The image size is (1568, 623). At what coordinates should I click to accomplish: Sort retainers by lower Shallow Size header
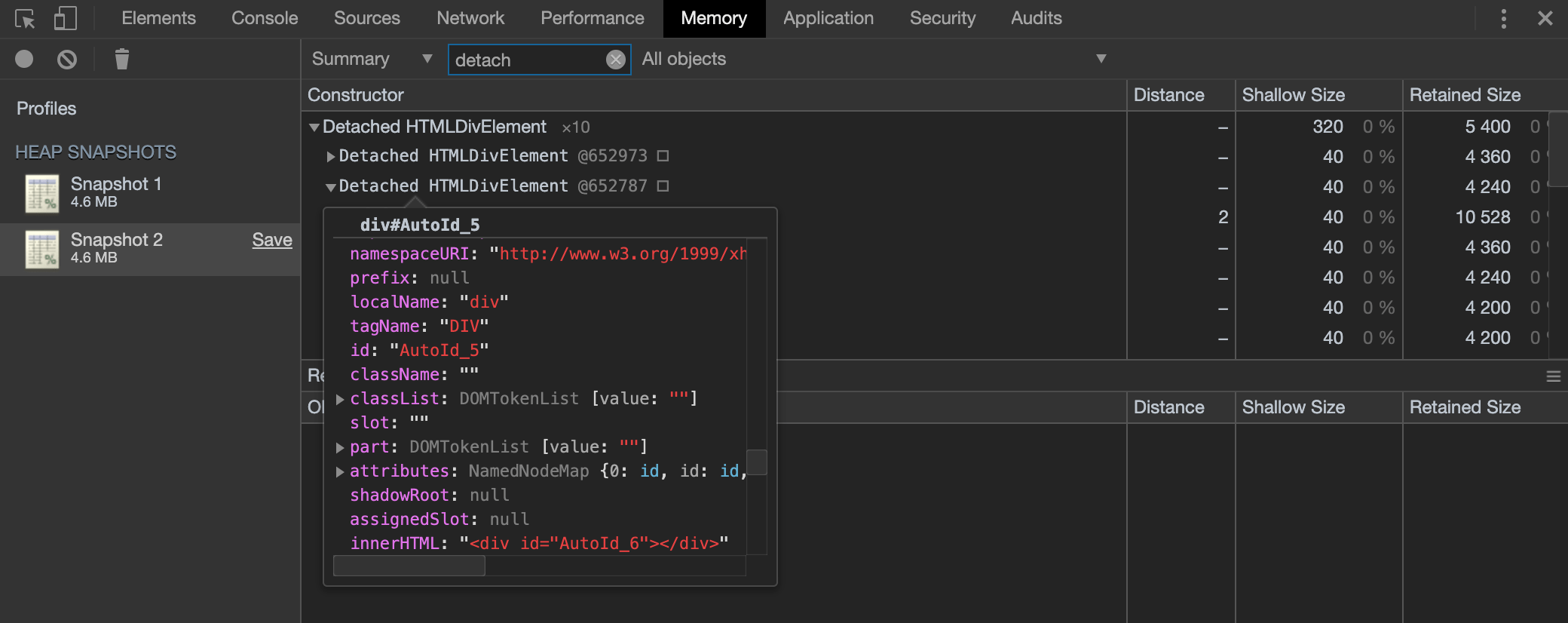pos(1319,407)
